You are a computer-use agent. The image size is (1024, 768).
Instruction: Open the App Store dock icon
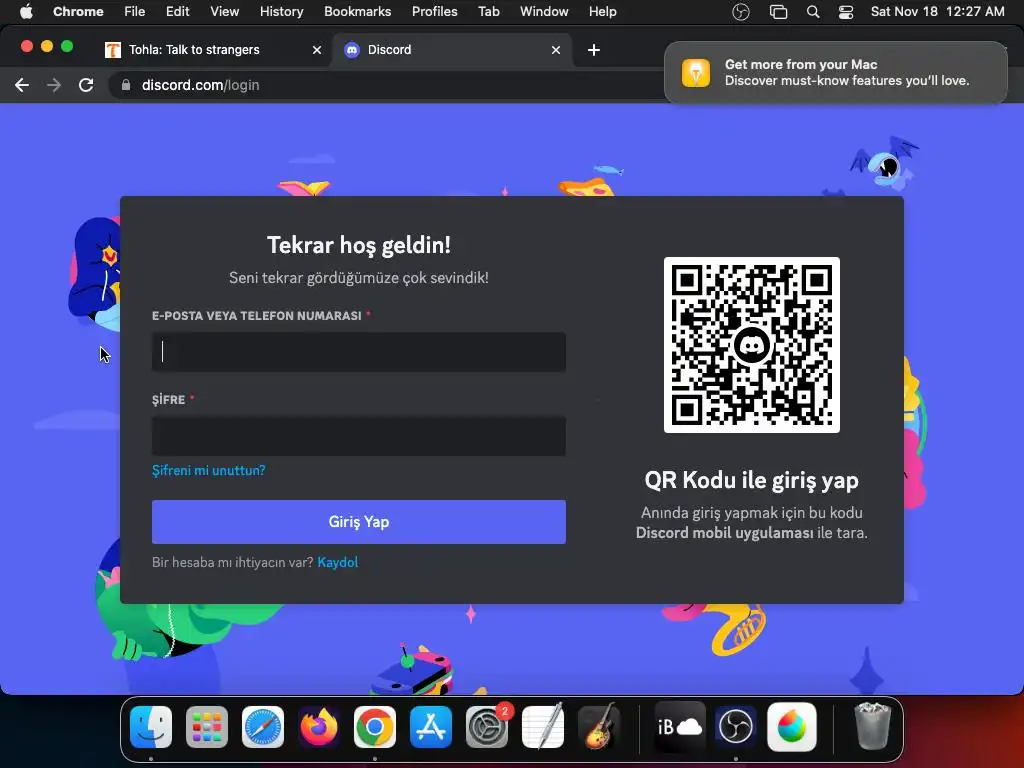pyautogui.click(x=431, y=727)
